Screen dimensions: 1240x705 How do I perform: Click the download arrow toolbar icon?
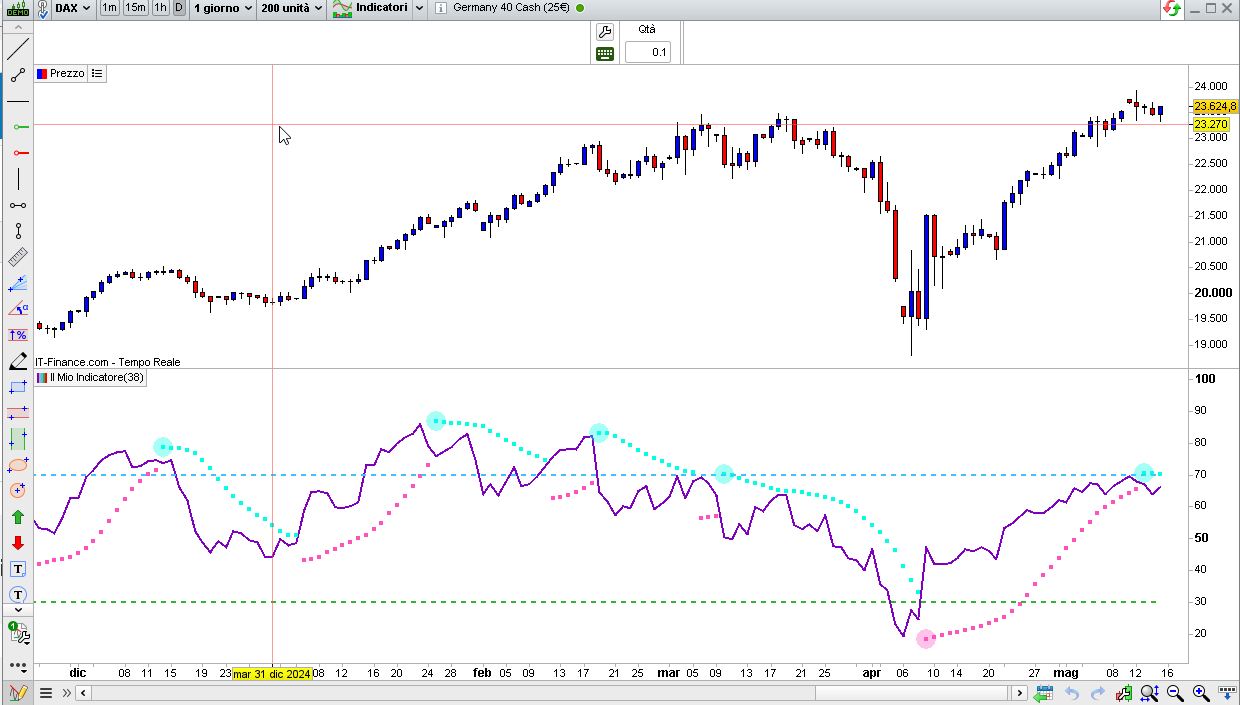[1227, 693]
